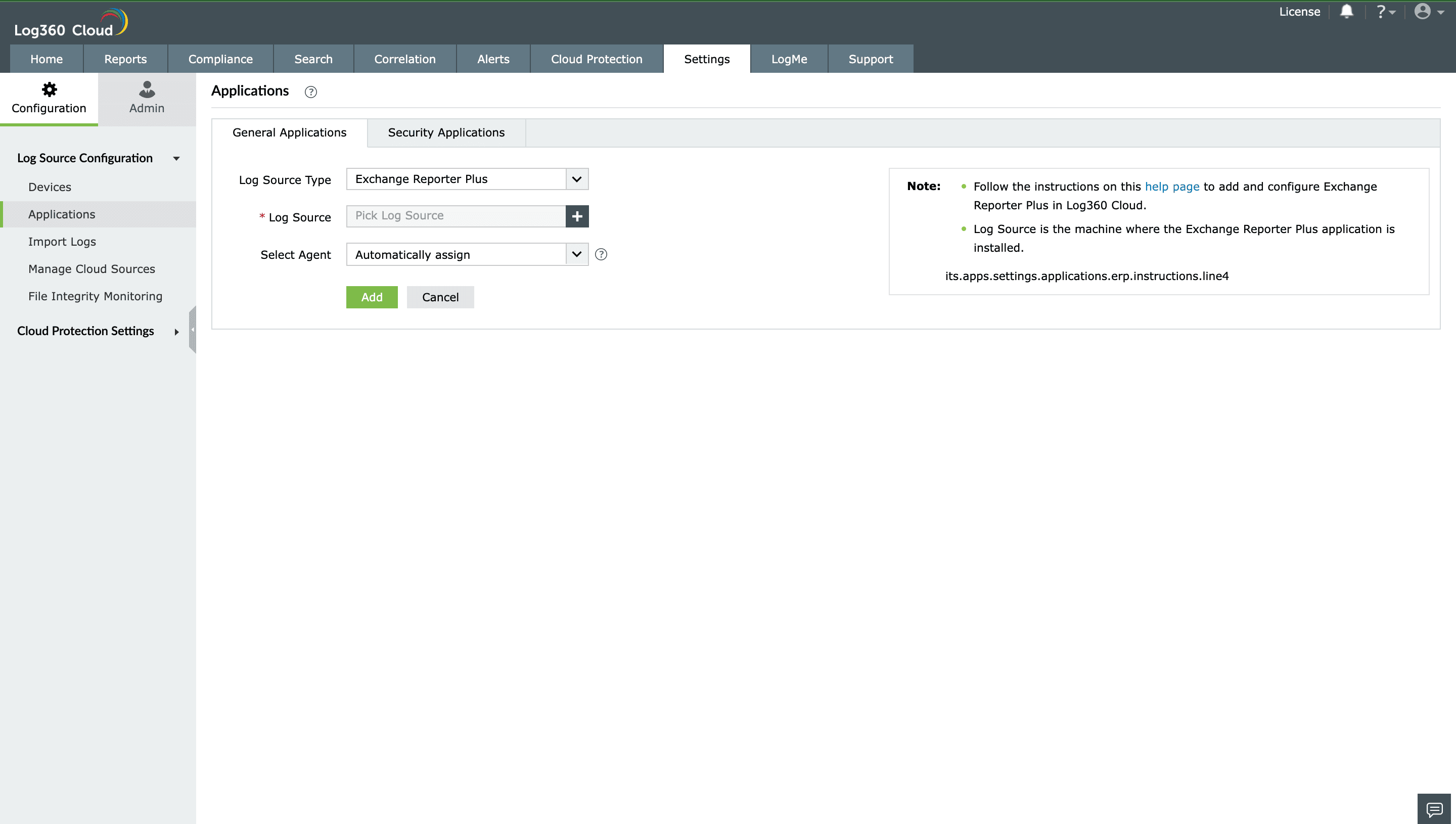Switch to Security Applications tab
Image resolution: width=1456 pixels, height=824 pixels.
[x=446, y=132]
